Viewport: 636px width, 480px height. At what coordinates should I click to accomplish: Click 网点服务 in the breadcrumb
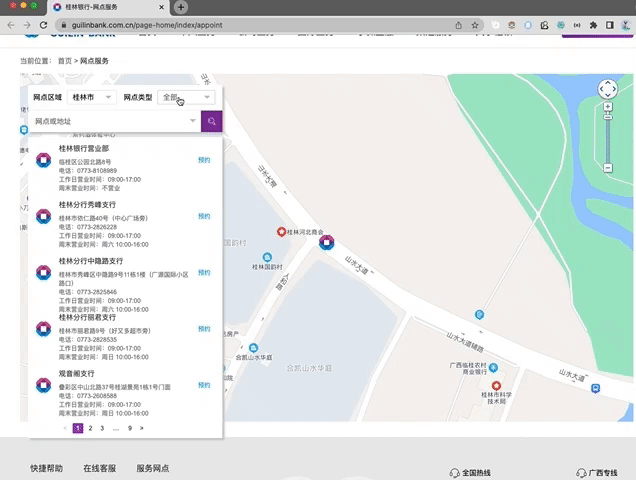pos(94,61)
